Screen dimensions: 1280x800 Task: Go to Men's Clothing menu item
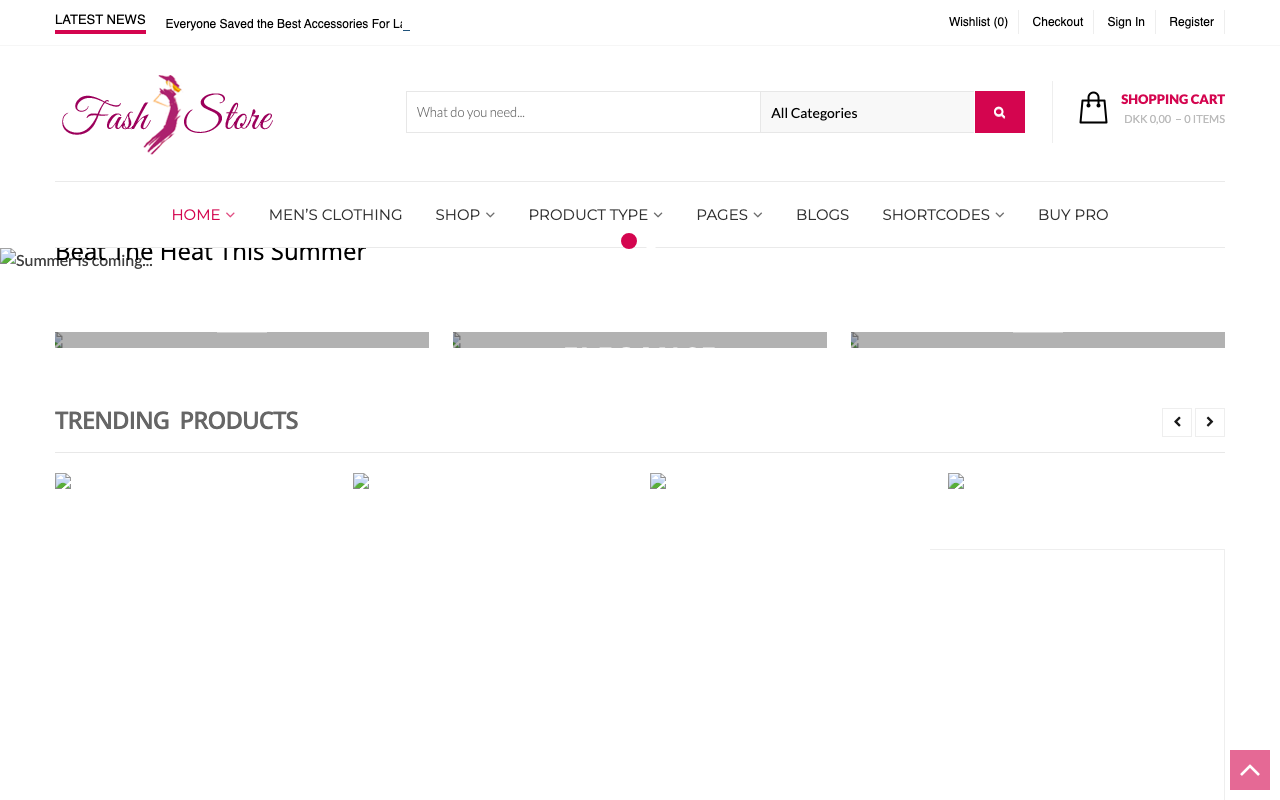(335, 215)
